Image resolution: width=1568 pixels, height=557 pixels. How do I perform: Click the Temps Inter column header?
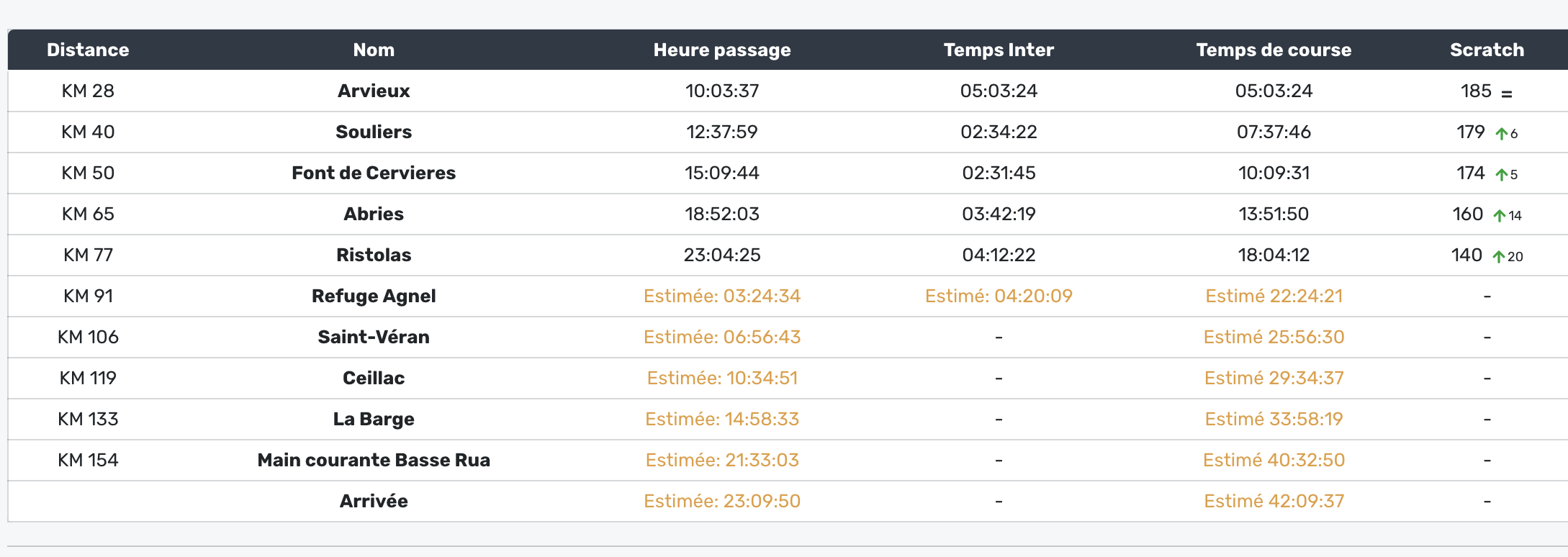coord(999,50)
